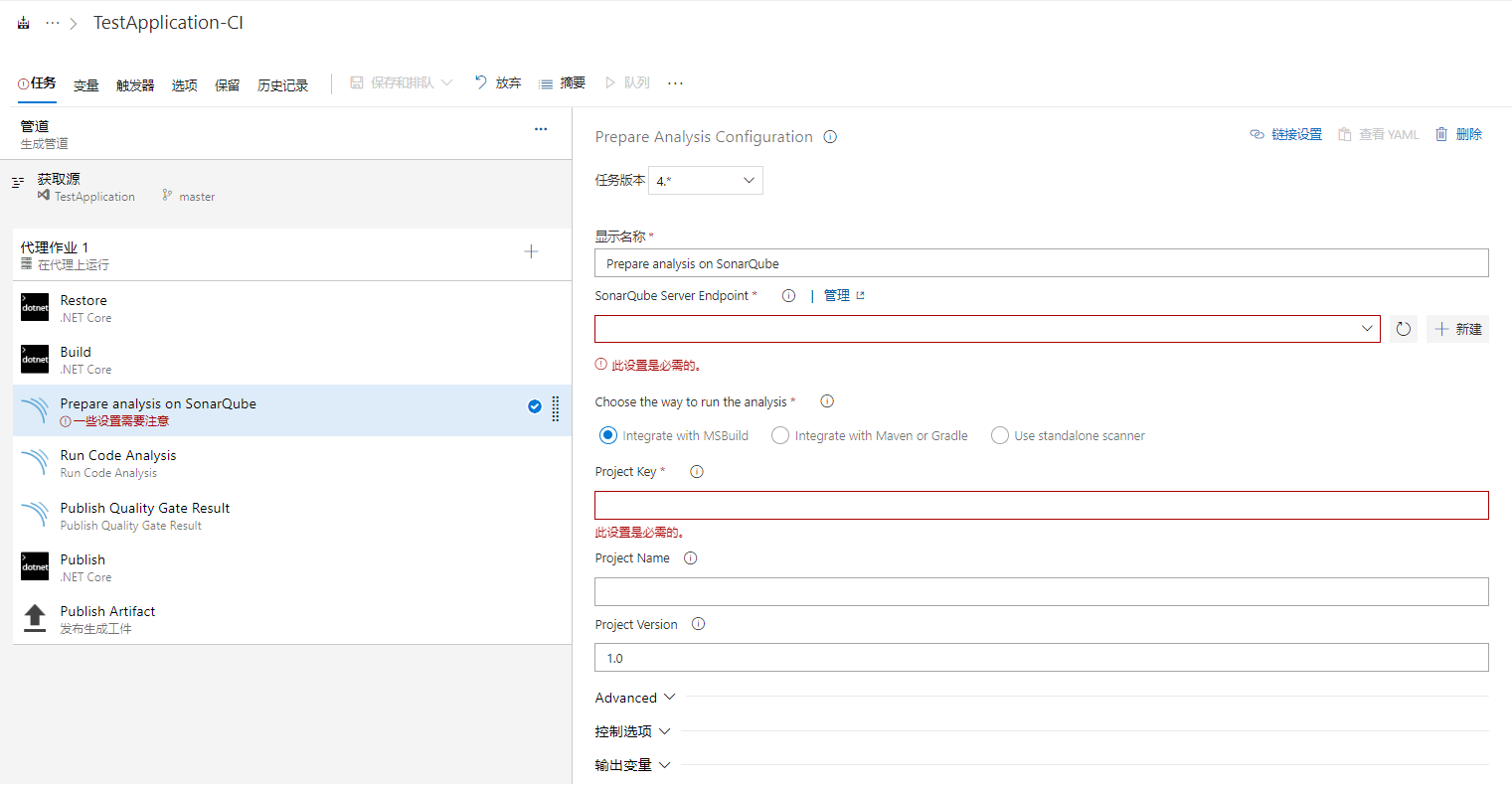Select the Restore task row
Image resolution: width=1512 pixels, height=788 pixels.
pos(292,307)
